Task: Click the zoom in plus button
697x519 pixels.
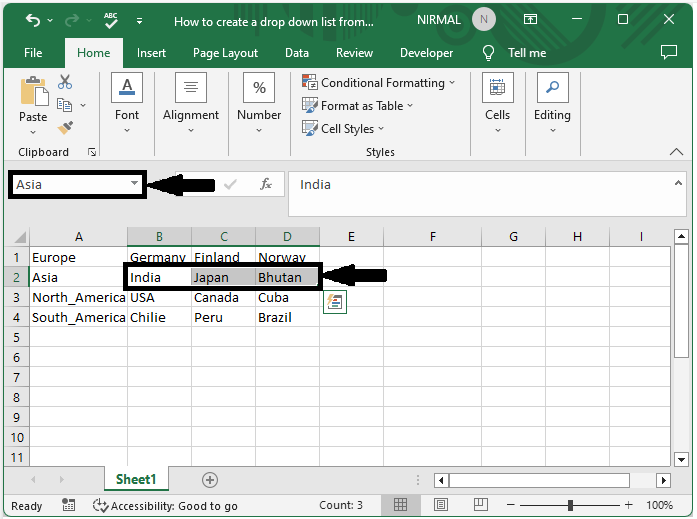Action: pos(629,505)
